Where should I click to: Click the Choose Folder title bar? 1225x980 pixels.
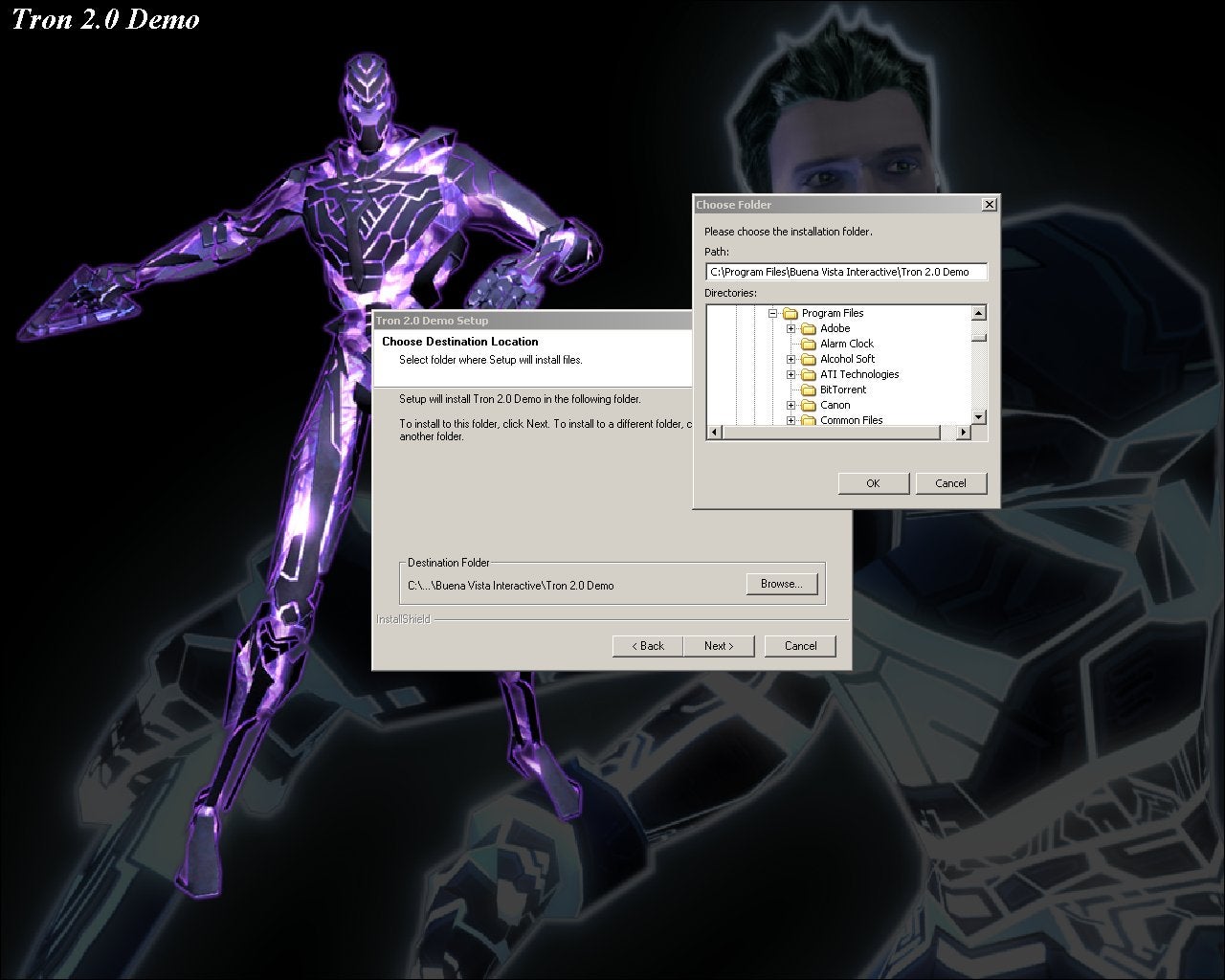tap(837, 204)
